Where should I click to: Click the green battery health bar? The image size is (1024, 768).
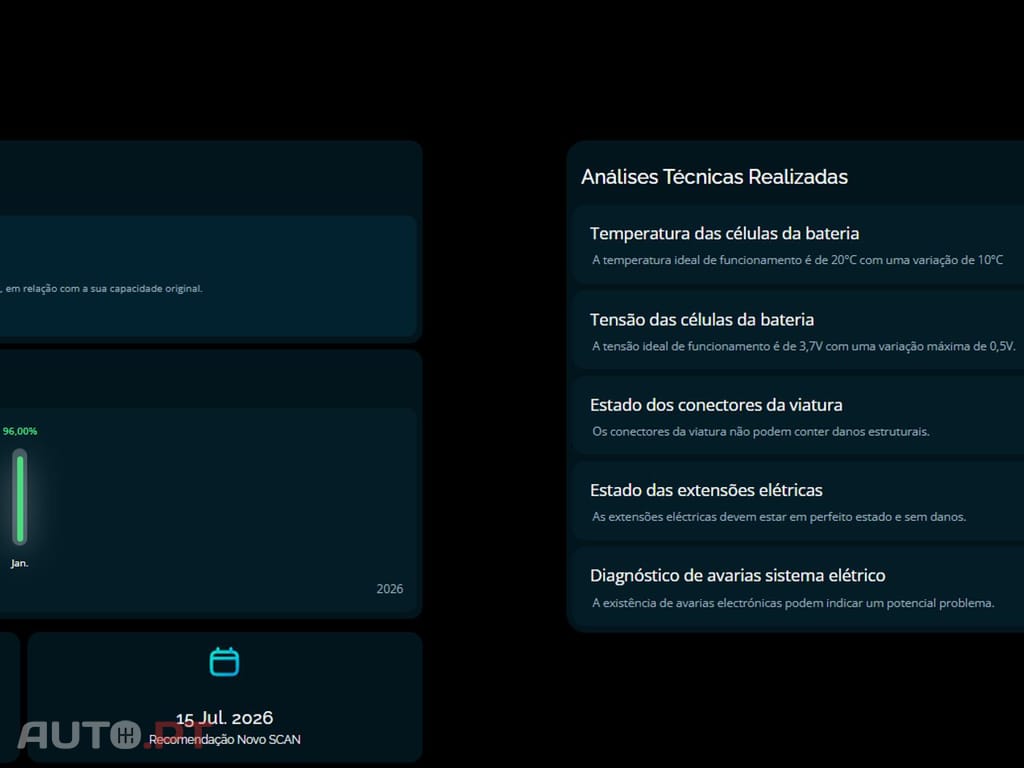coord(20,498)
